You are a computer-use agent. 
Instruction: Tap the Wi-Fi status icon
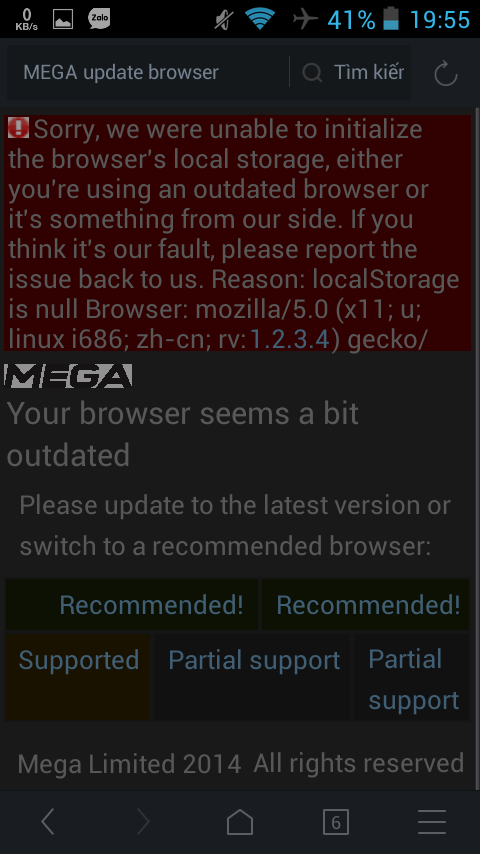[260, 19]
